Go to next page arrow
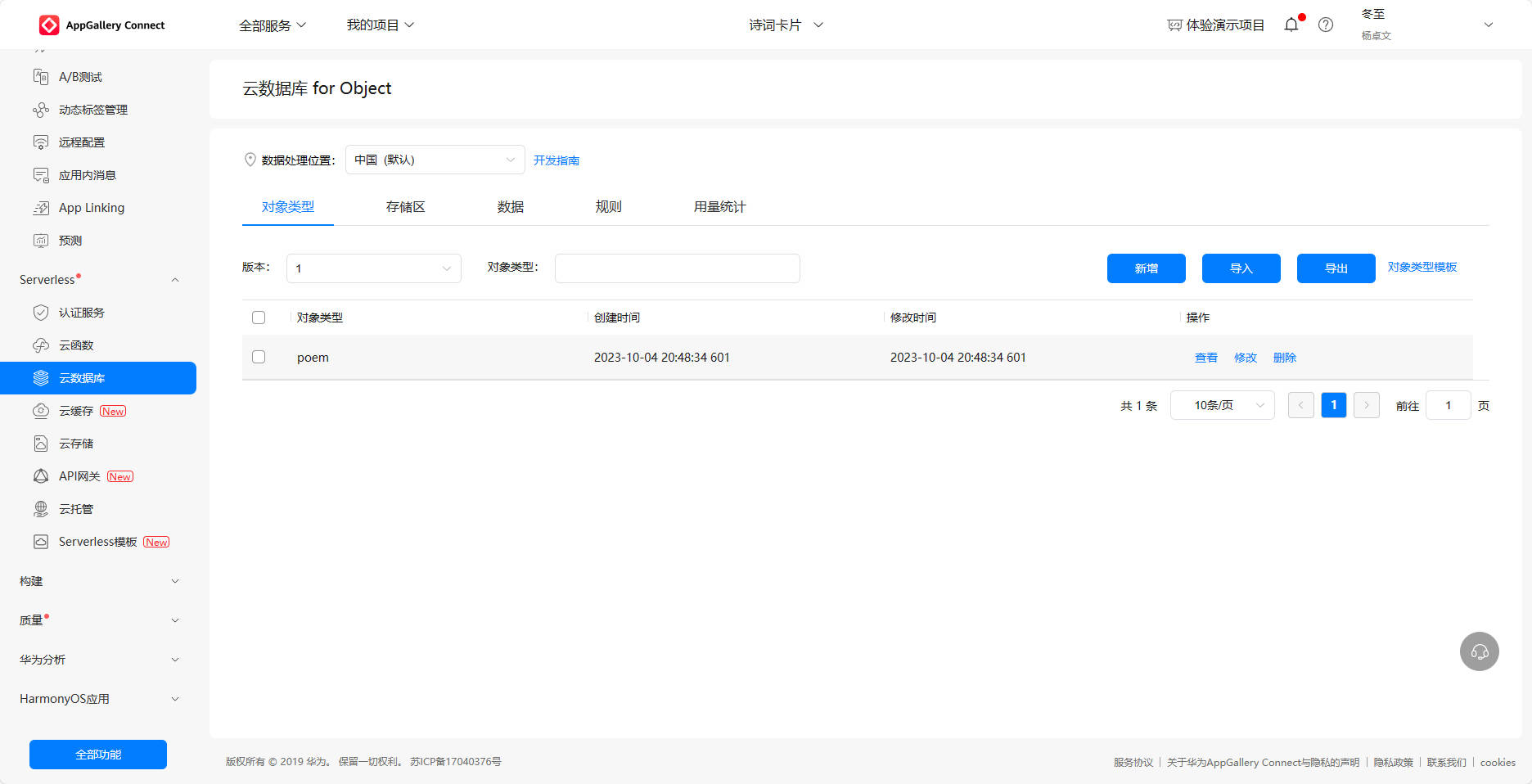Image resolution: width=1532 pixels, height=784 pixels. pyautogui.click(x=1367, y=405)
